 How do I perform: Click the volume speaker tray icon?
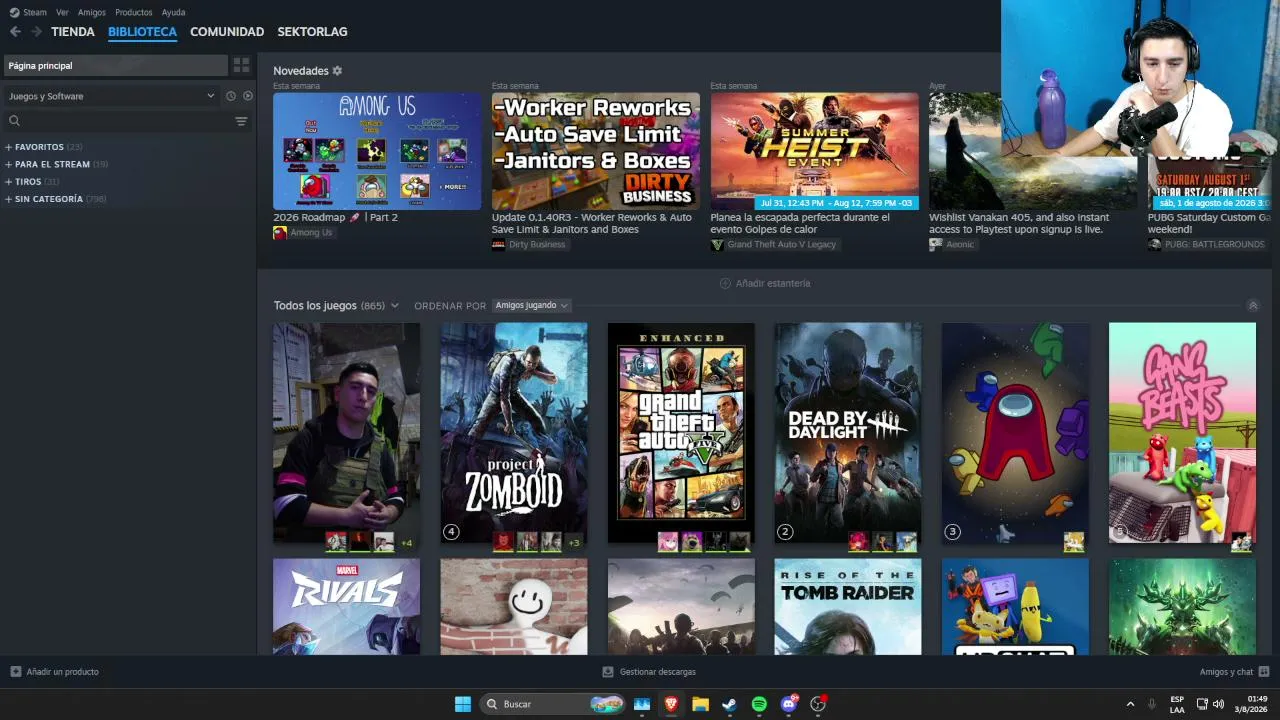point(1218,704)
